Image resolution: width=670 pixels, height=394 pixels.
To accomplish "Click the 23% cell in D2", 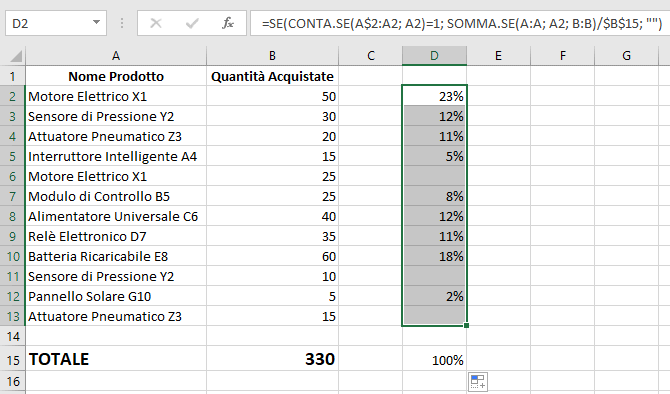I will (x=434, y=96).
